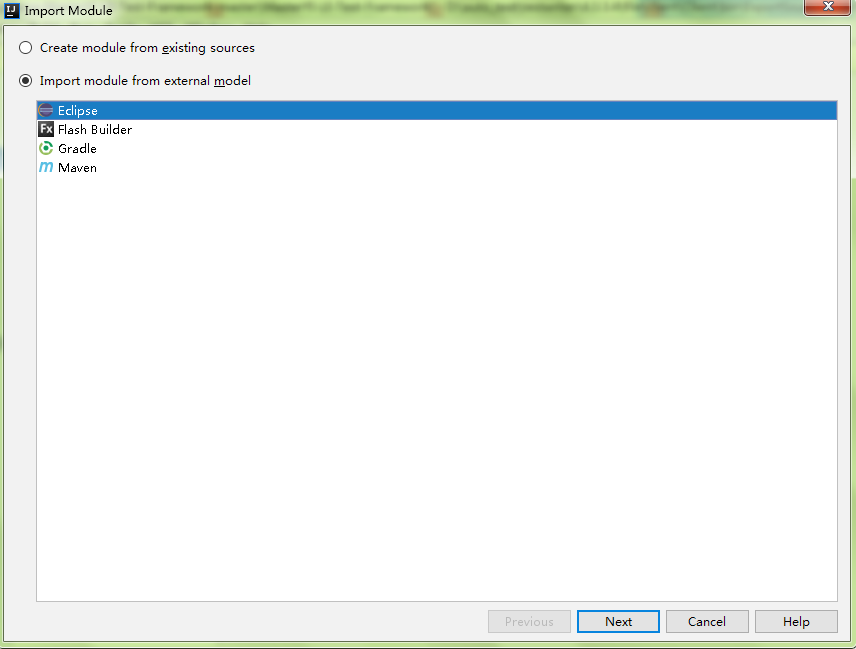Select Create module from existing sources radio
This screenshot has width=856, height=649.
point(26,47)
